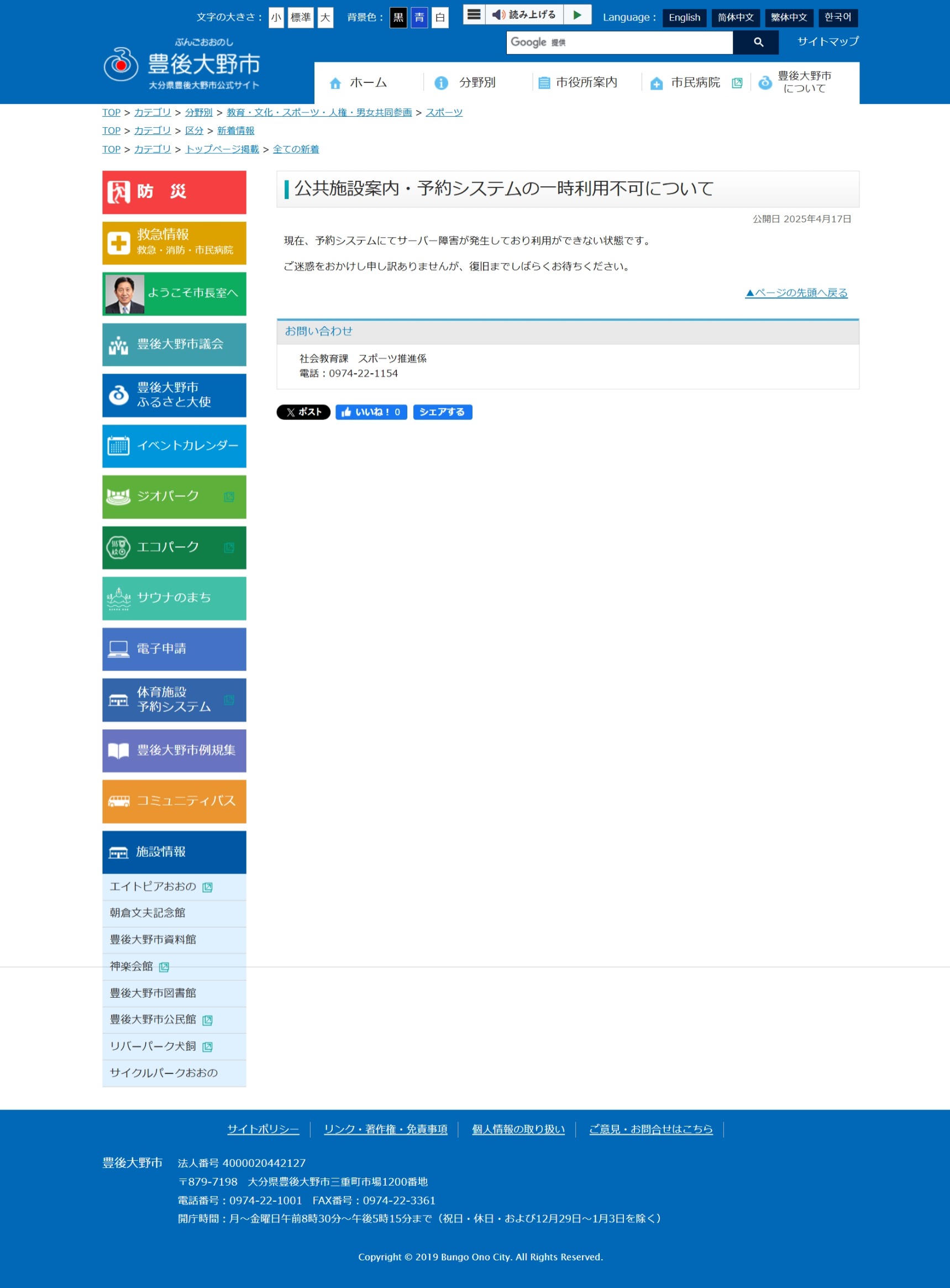
Task: Open the 体育施設予約システム banner
Action: tap(174, 700)
